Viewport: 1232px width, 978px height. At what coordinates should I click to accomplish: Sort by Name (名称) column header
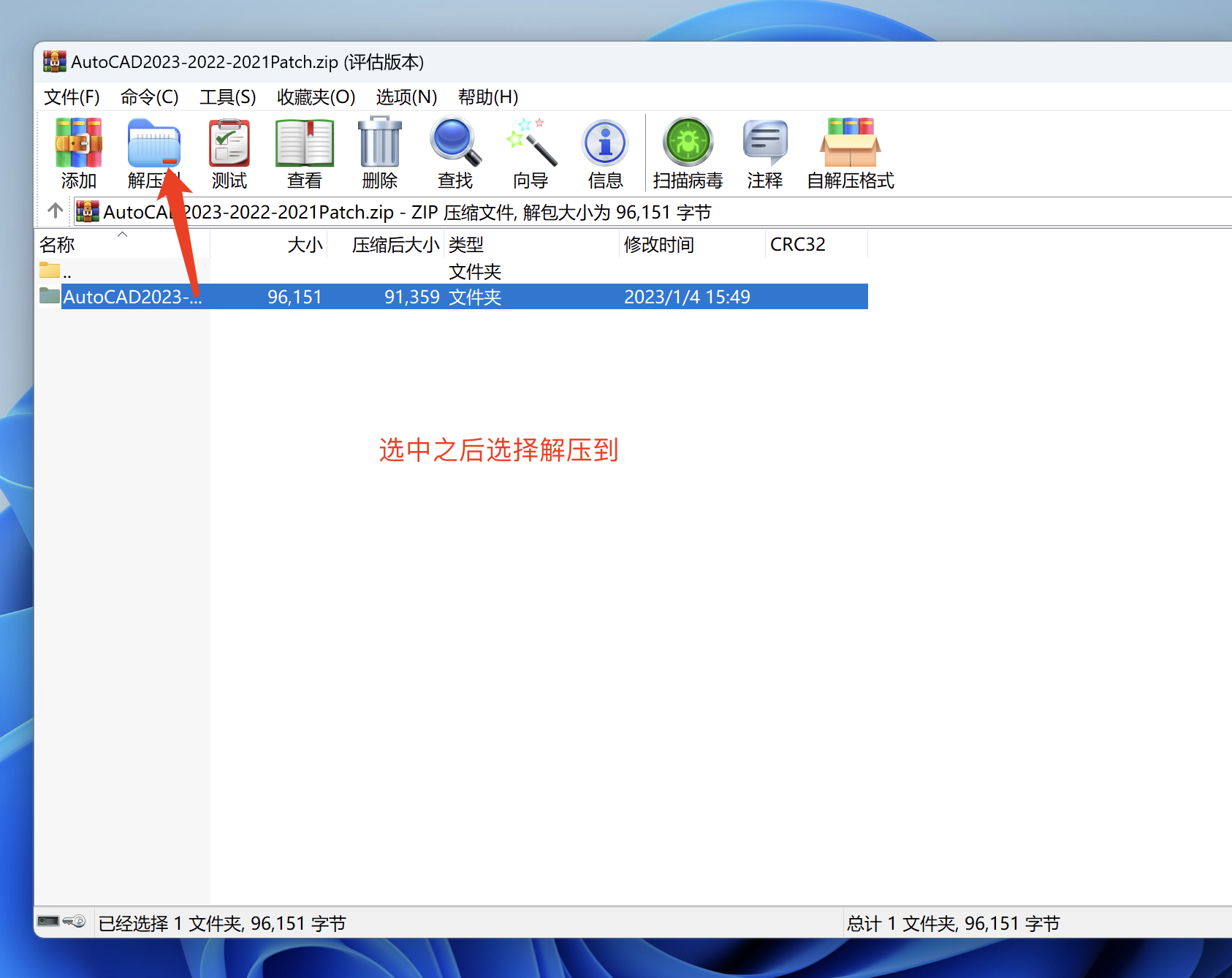(x=122, y=244)
